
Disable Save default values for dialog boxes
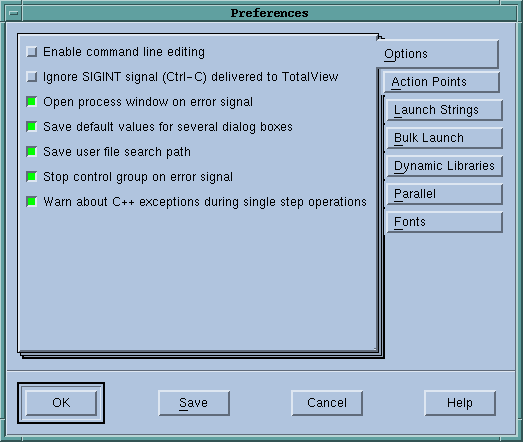click(32, 127)
